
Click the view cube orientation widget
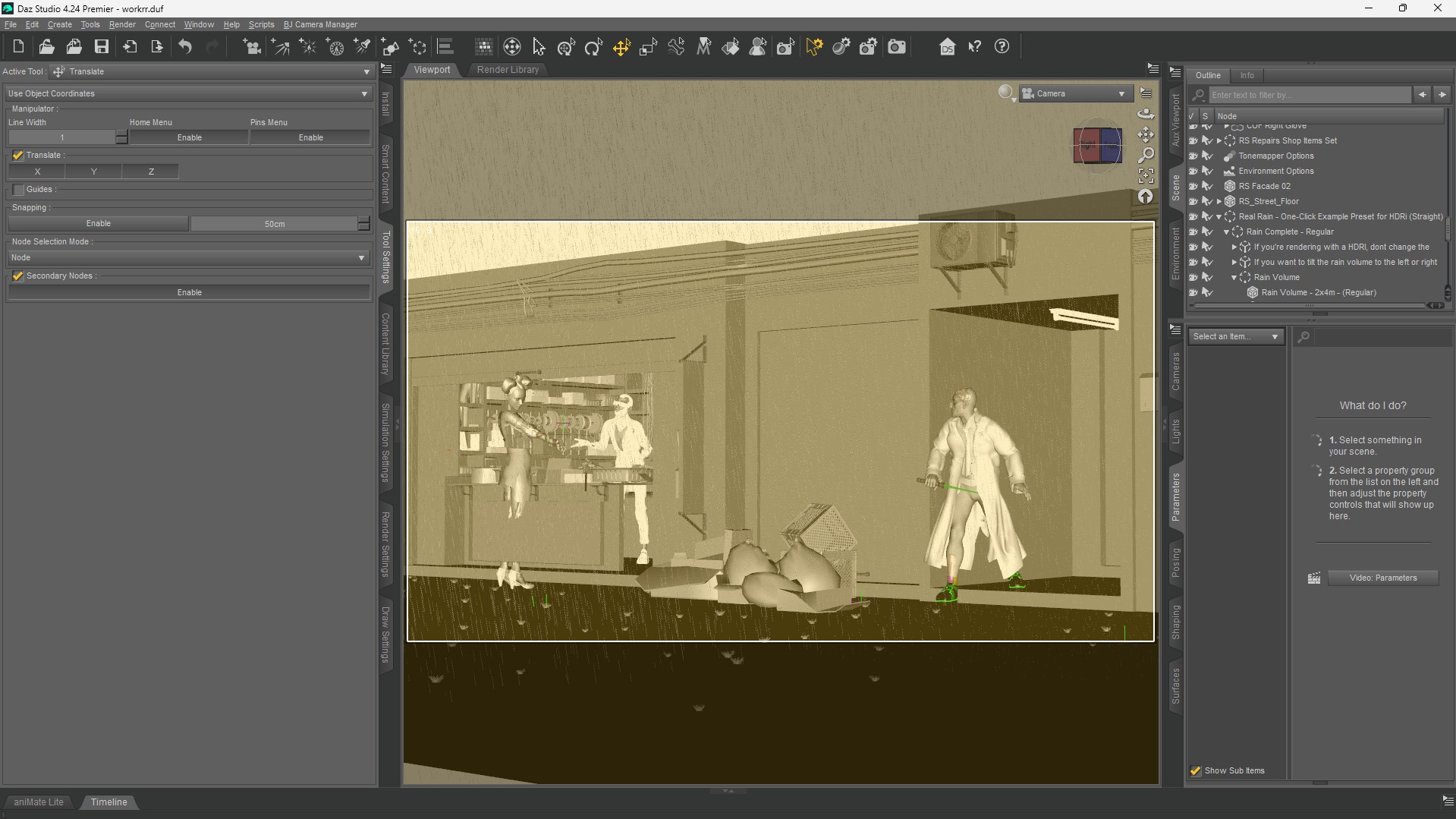click(1098, 145)
